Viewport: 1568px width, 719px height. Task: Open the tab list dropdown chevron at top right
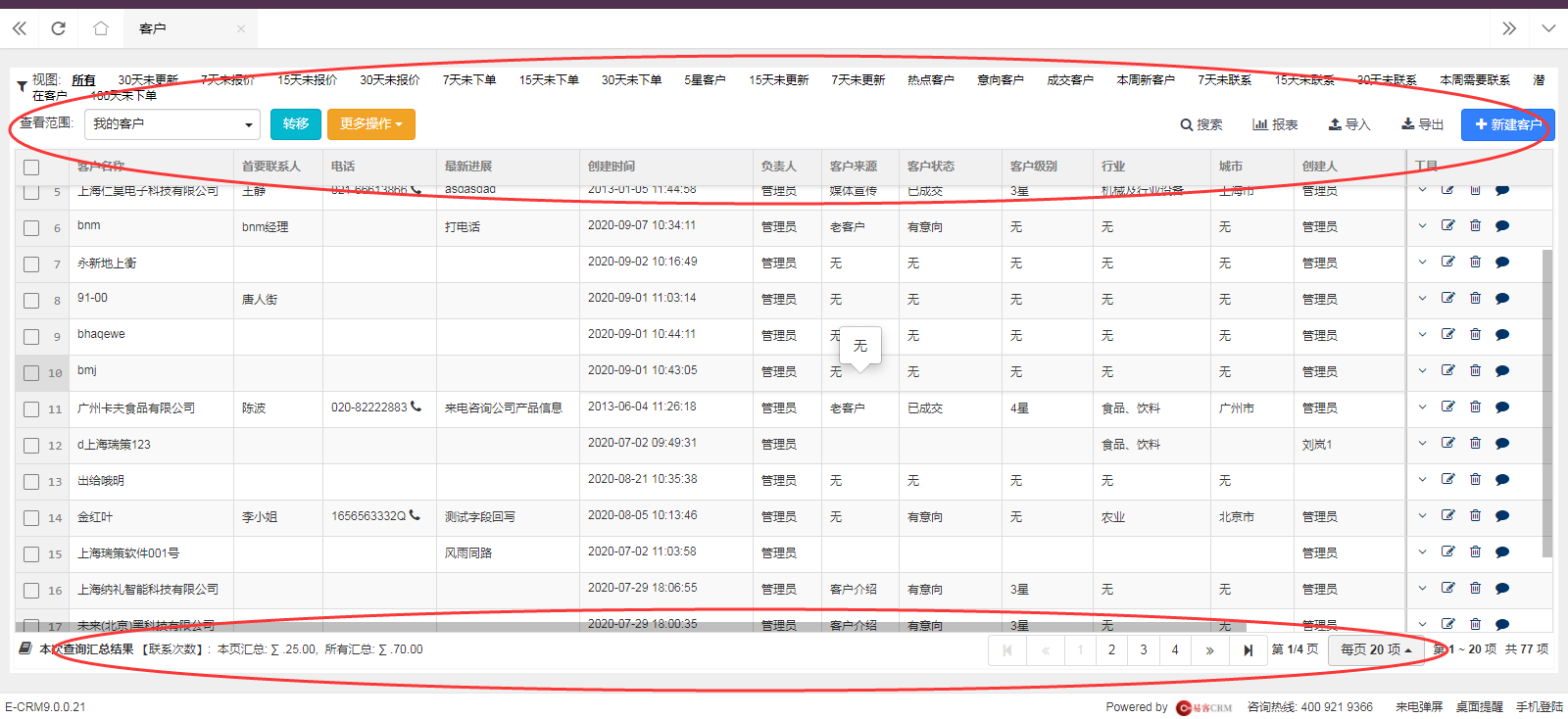(1548, 28)
